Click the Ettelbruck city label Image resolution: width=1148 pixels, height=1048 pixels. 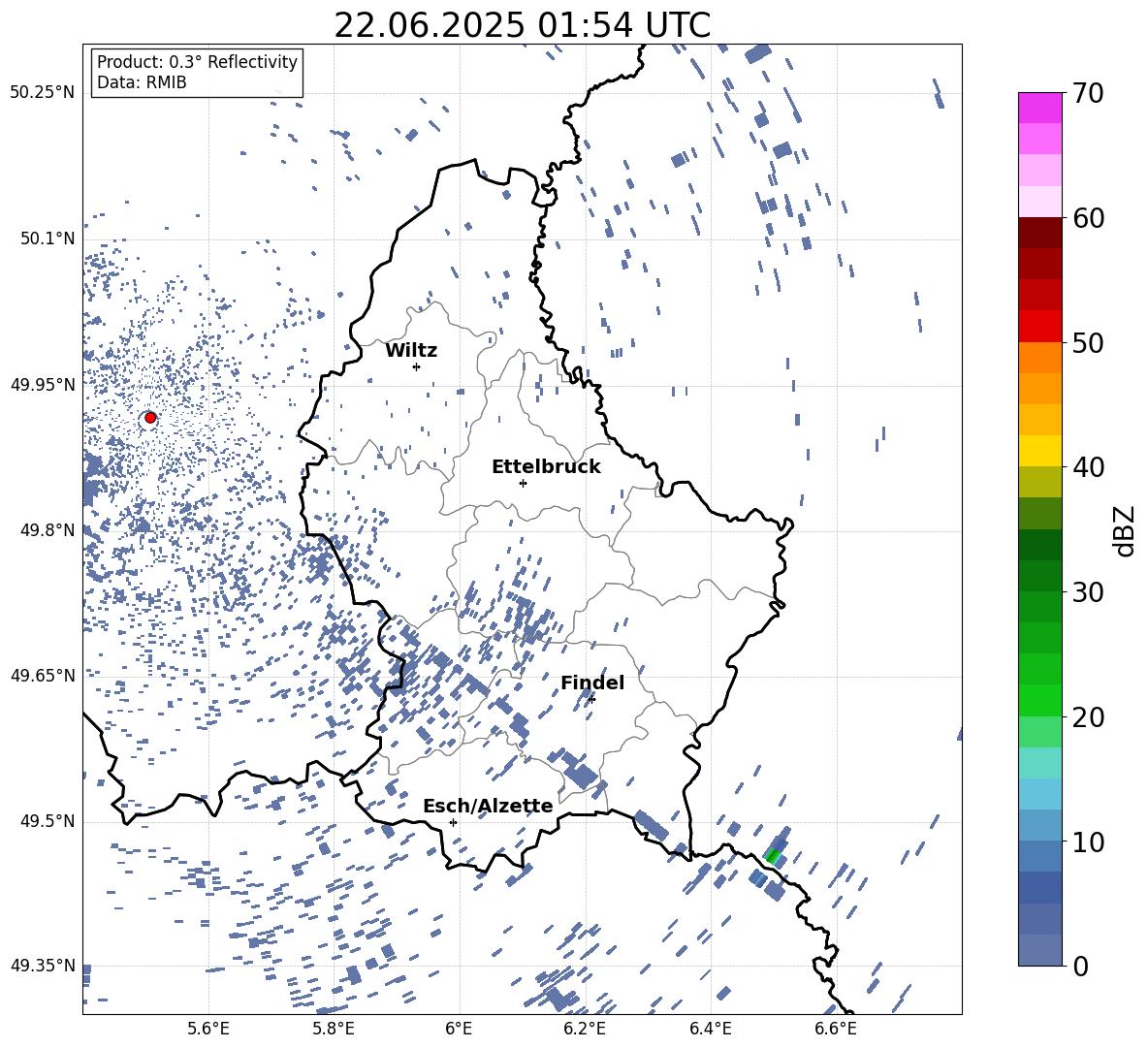pyautogui.click(x=546, y=467)
